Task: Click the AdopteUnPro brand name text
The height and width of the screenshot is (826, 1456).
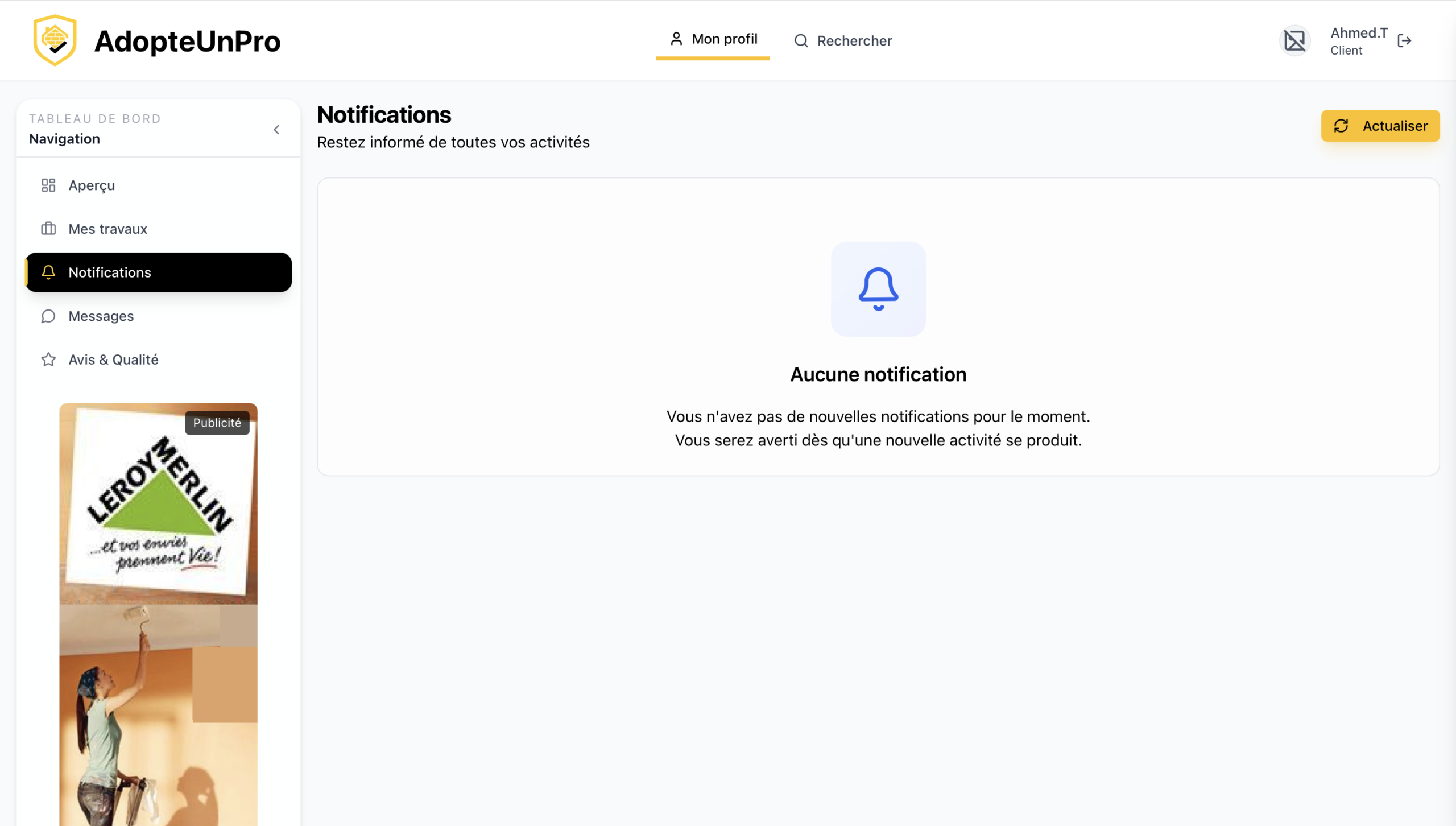Action: click(187, 41)
